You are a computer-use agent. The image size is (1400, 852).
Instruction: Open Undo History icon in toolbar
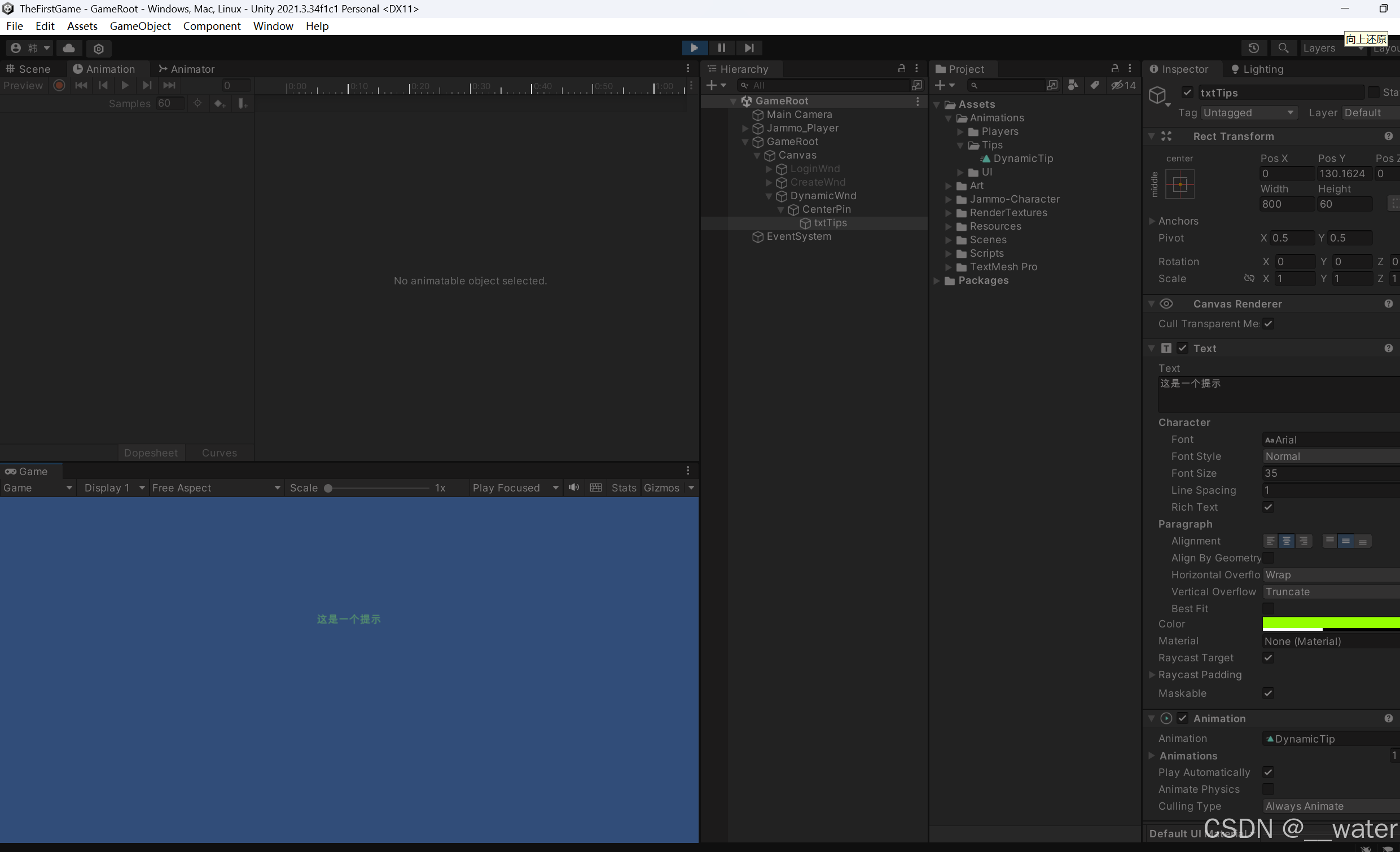point(1253,49)
